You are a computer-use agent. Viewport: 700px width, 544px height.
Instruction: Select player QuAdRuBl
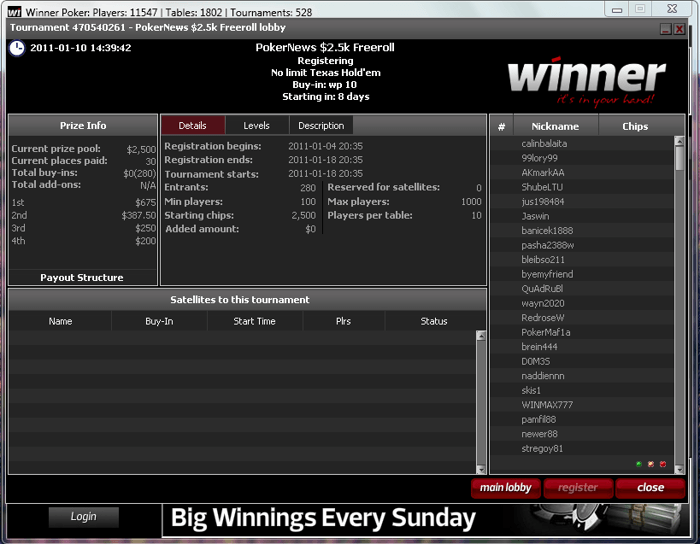coord(582,289)
